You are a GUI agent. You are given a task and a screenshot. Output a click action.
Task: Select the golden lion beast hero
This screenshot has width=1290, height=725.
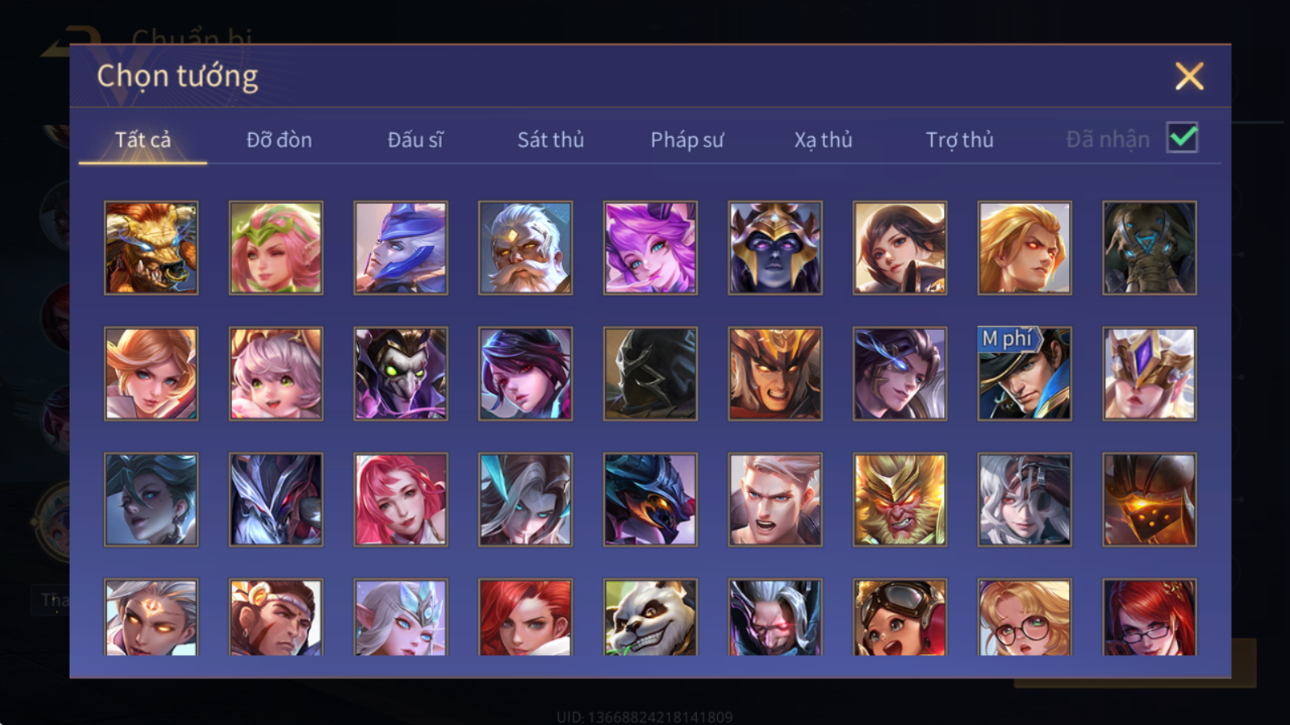(151, 248)
